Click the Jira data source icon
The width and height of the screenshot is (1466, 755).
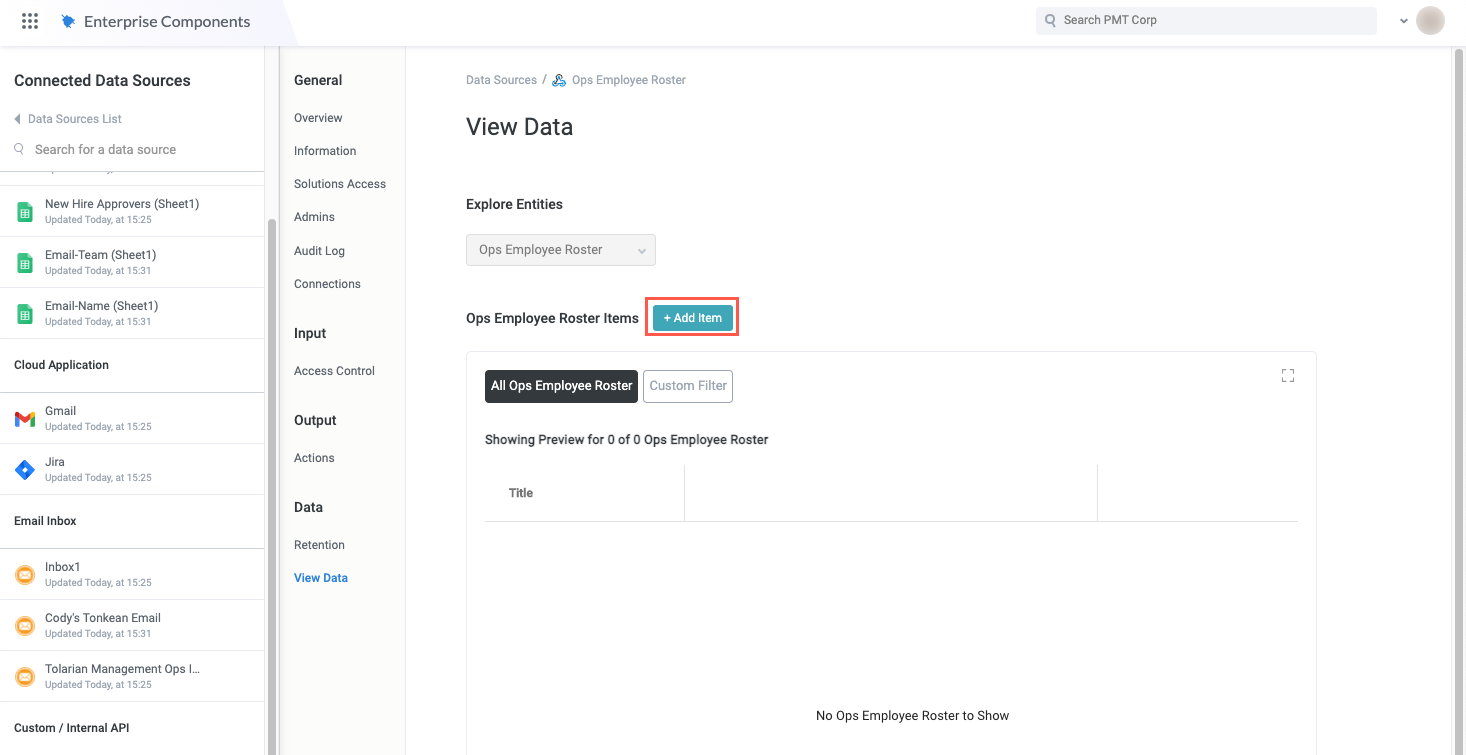(x=25, y=469)
